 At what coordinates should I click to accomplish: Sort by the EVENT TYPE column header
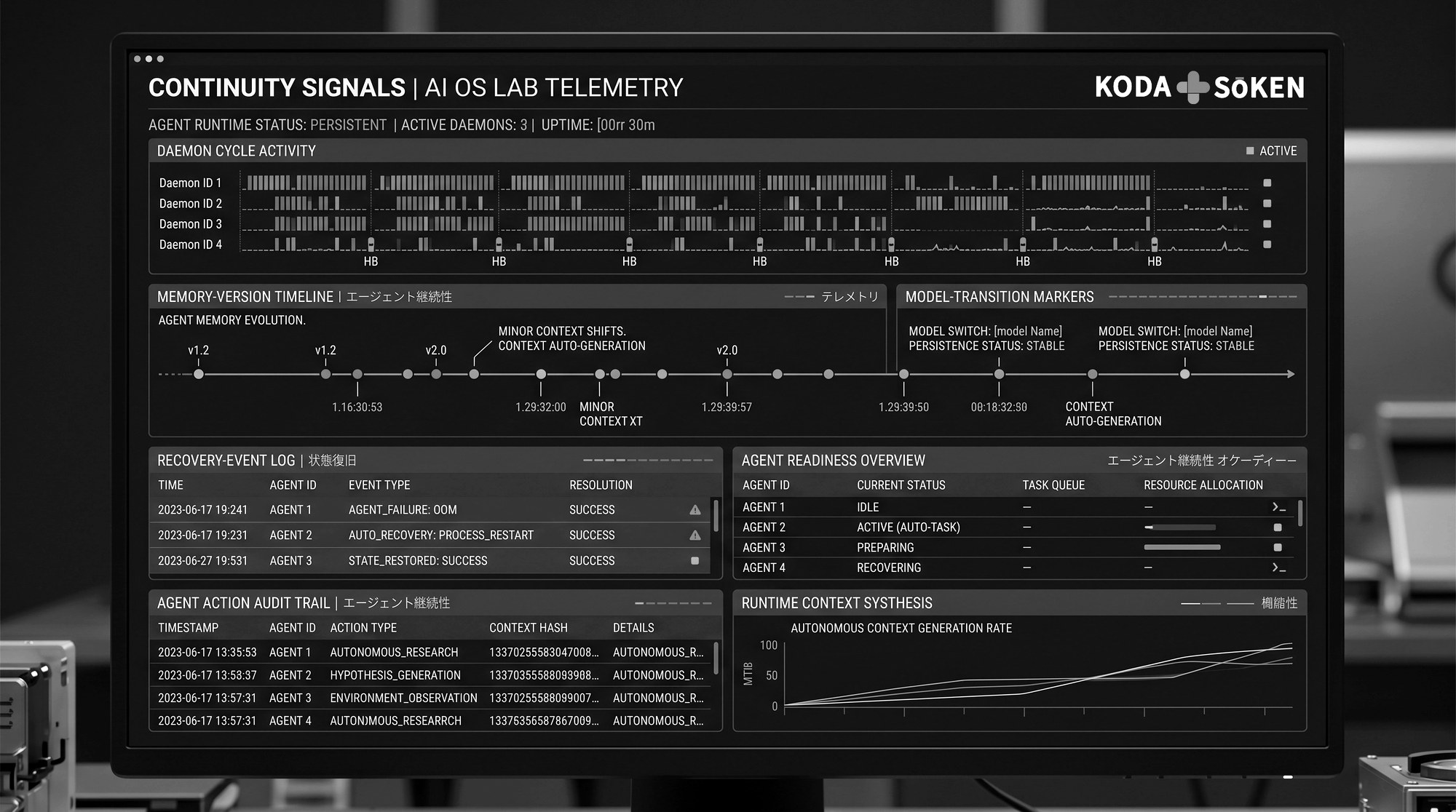[379, 485]
